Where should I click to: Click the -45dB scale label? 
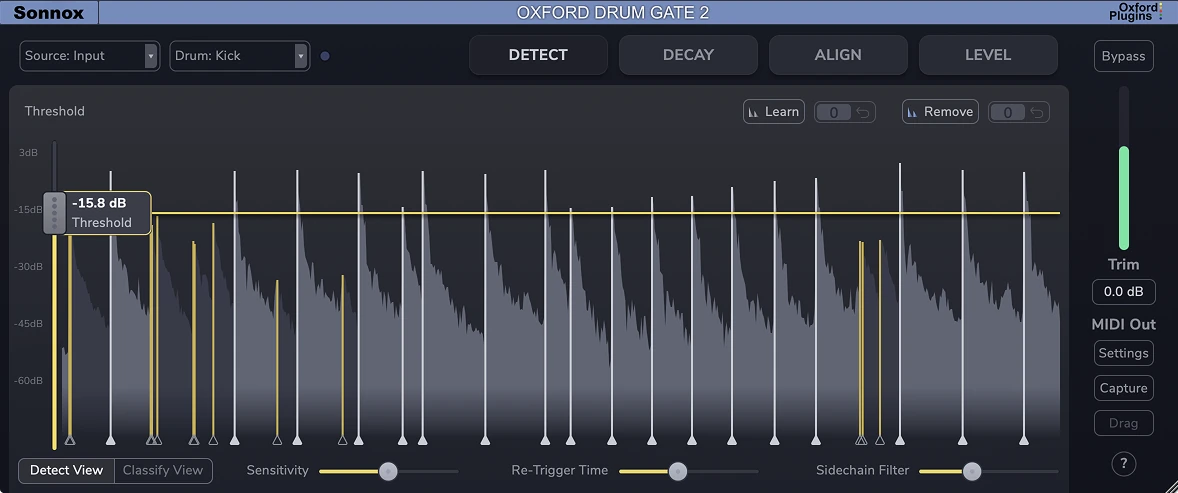28,324
